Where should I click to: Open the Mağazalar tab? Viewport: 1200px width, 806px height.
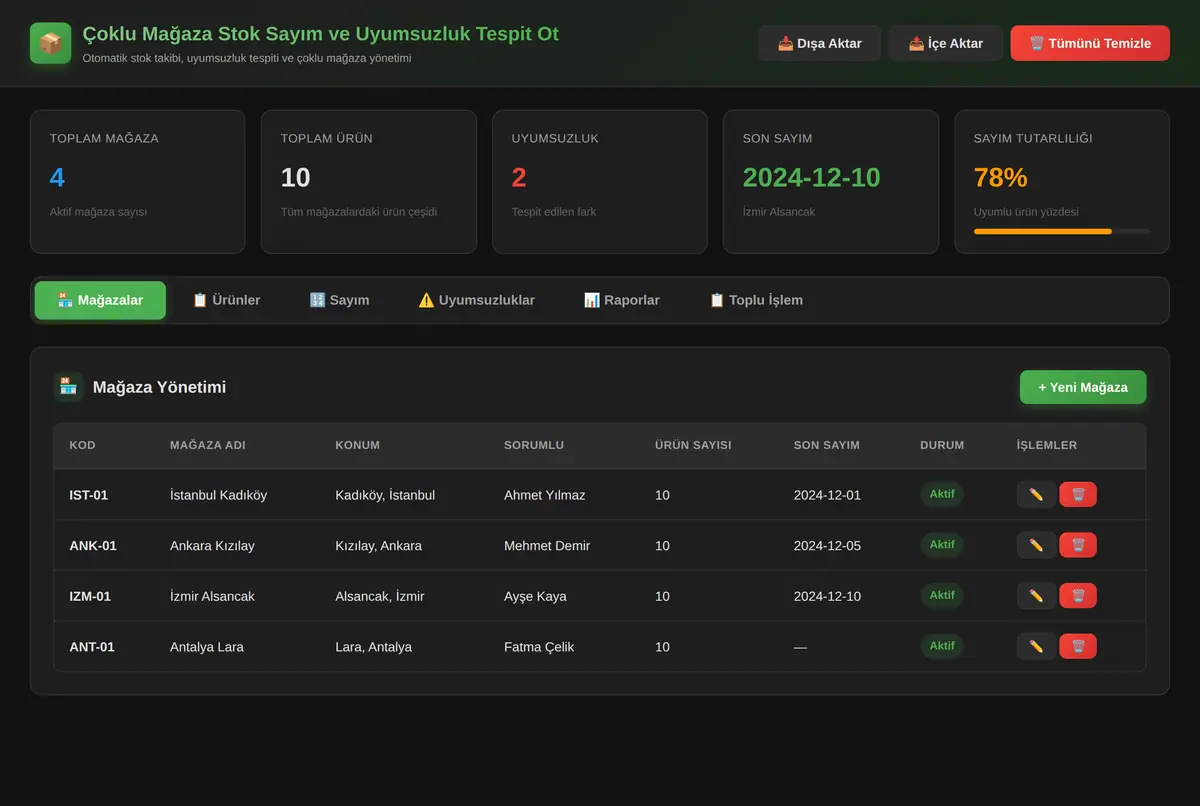coord(100,300)
